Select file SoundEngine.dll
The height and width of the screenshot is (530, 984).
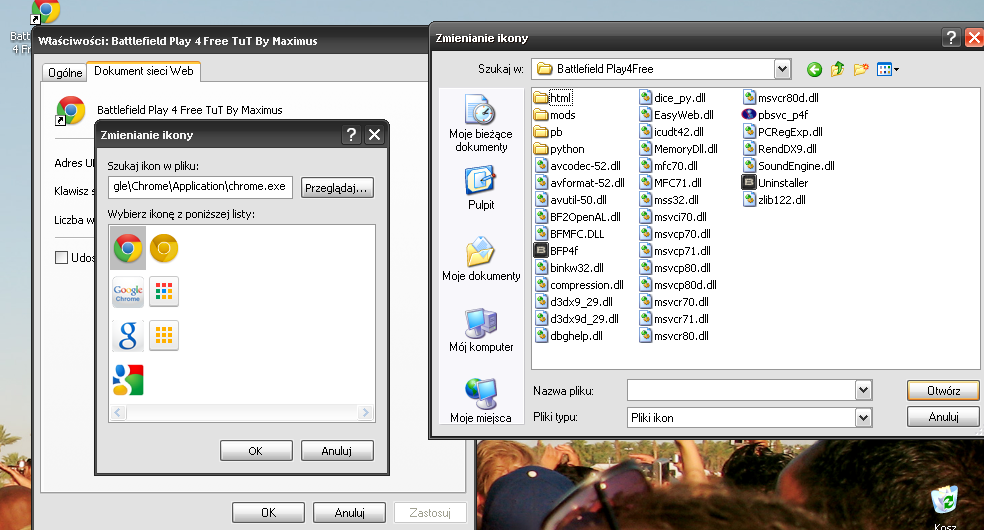coord(789,166)
